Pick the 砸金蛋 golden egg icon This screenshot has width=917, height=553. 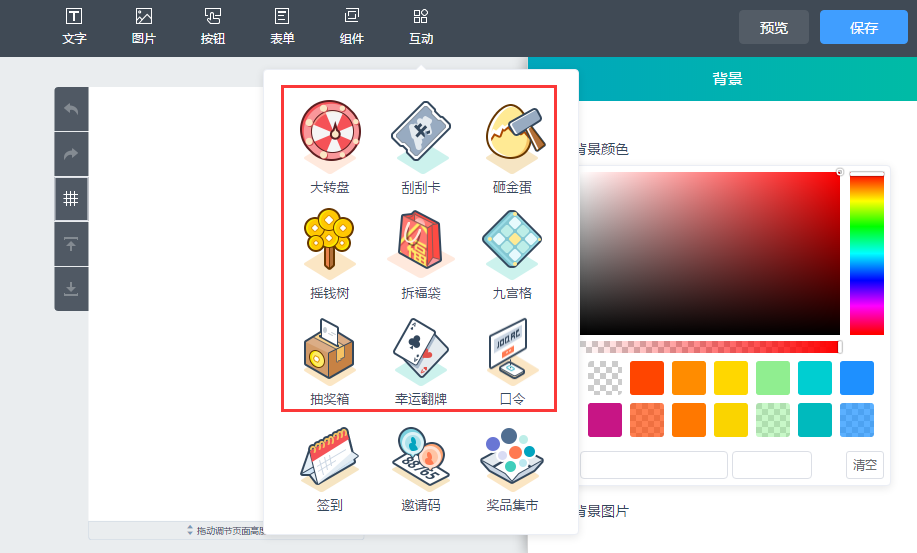pos(512,135)
